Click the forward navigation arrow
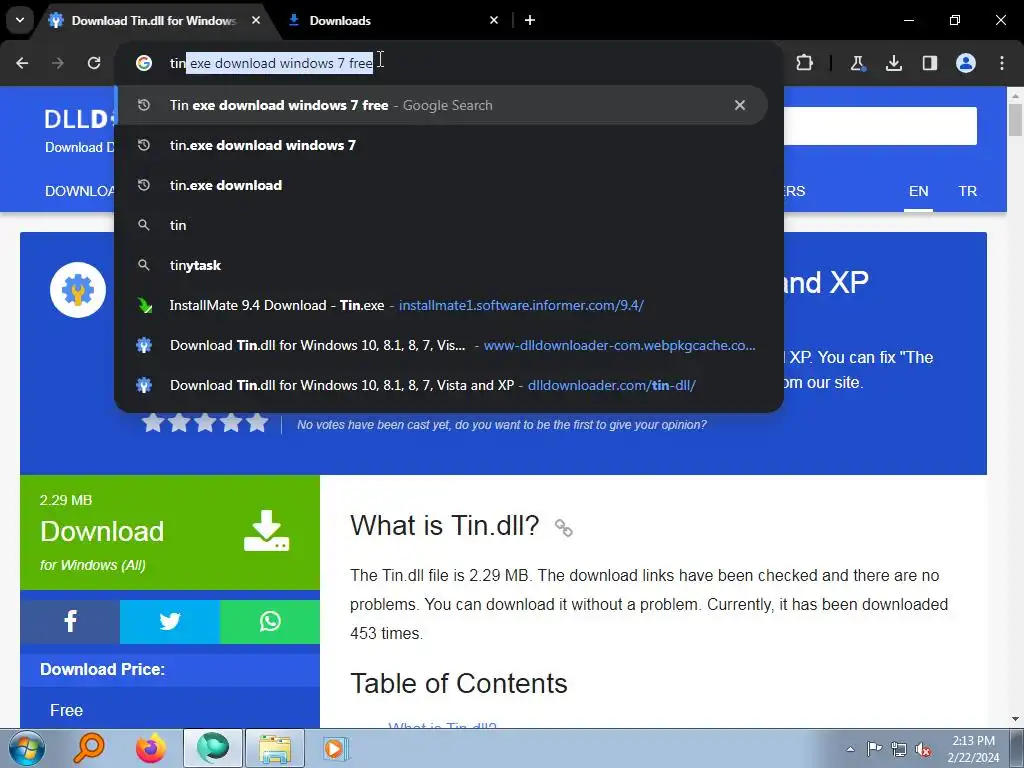Viewport: 1024px width, 768px height. (x=58, y=63)
